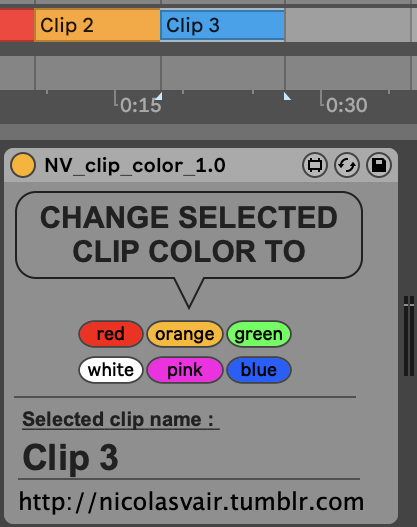Set clip color to red
The width and height of the screenshot is (417, 527).
tap(111, 334)
